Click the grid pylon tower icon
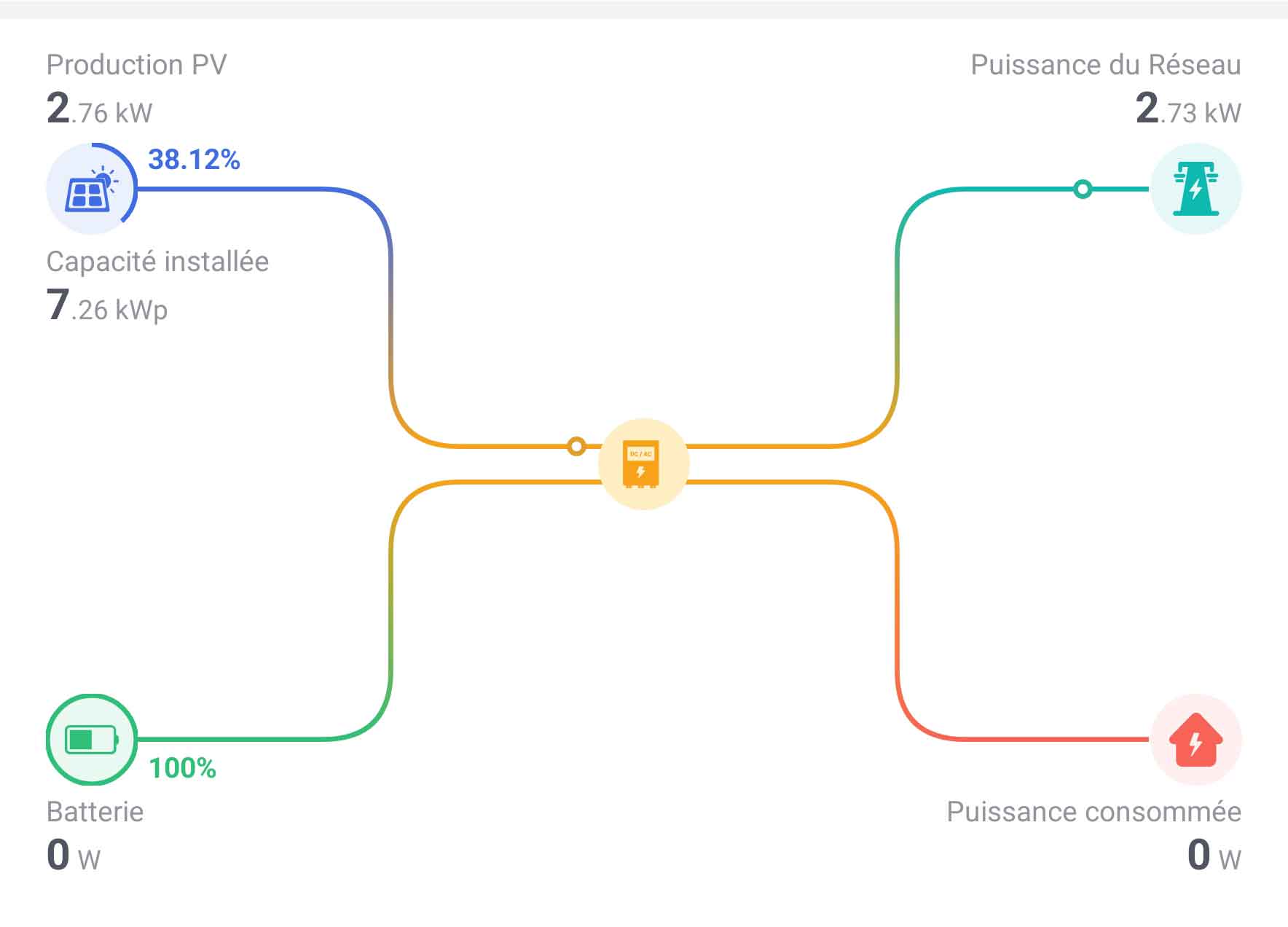The width and height of the screenshot is (1288, 927). [x=1195, y=189]
